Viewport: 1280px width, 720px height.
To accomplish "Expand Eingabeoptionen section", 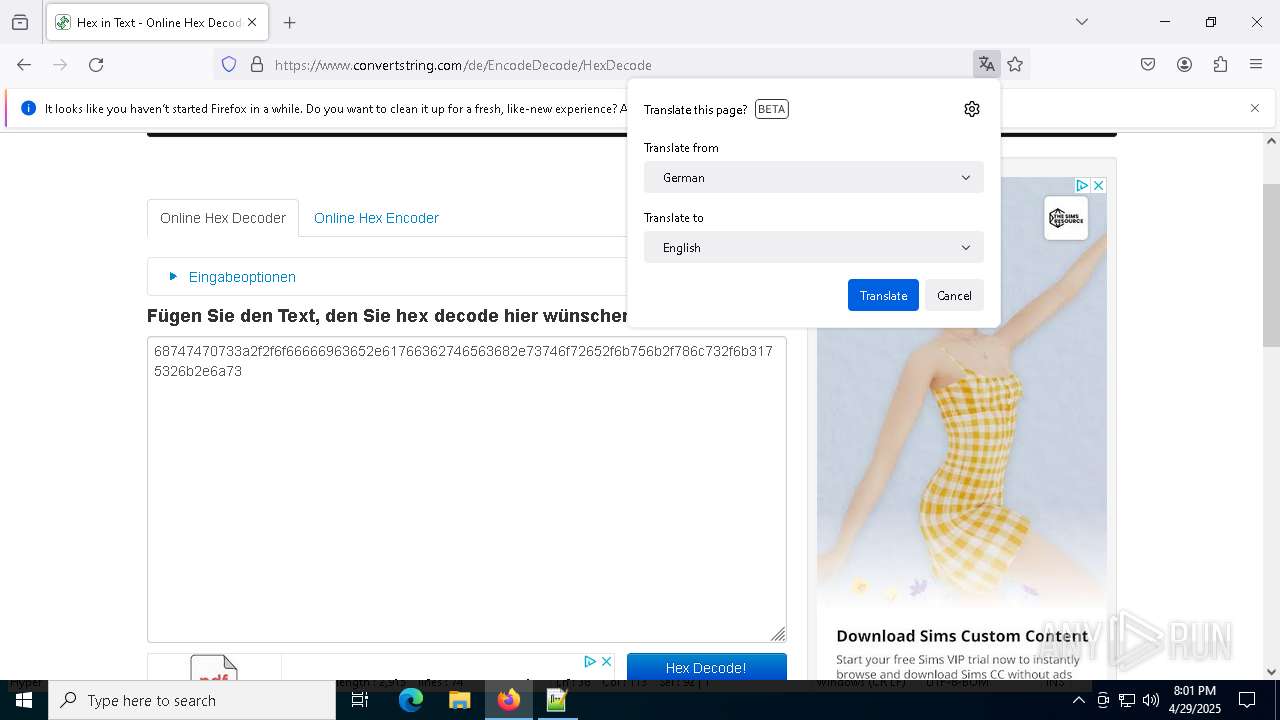I will (x=242, y=277).
